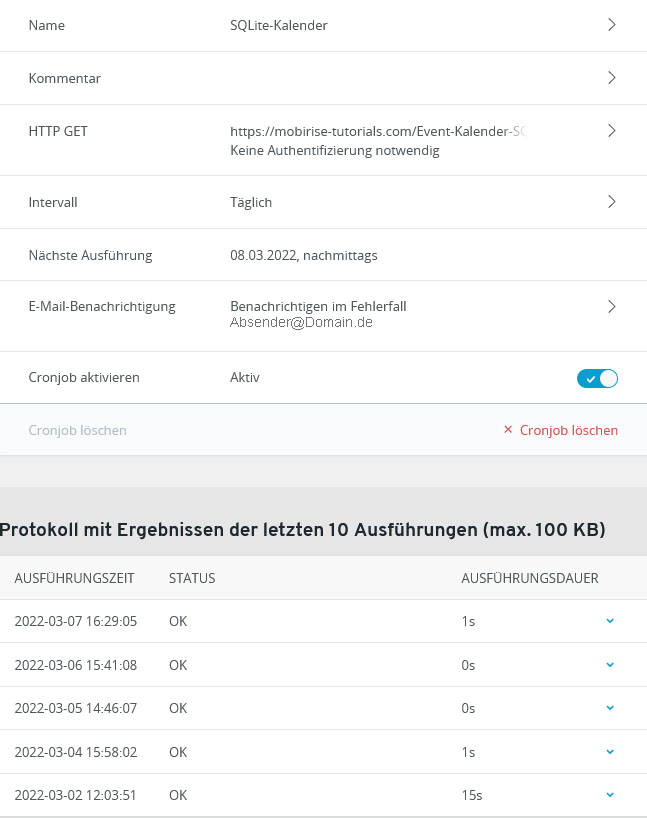Click the red Cronjob löschen link
Image resolution: width=647 pixels, height=818 pixels.
[x=568, y=430]
